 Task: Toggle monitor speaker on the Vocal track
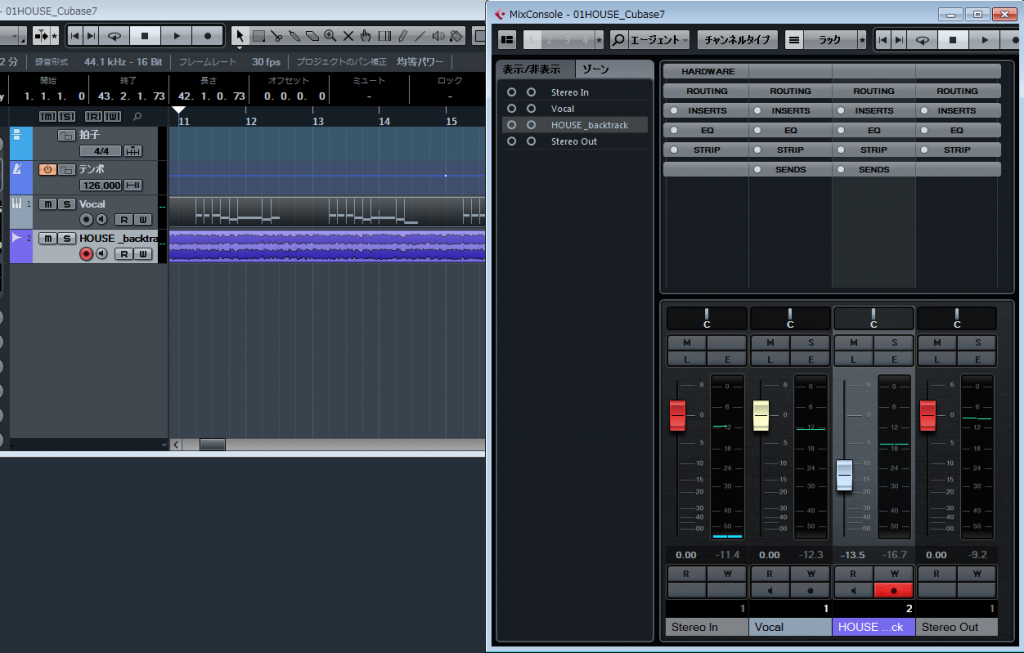tap(102, 219)
